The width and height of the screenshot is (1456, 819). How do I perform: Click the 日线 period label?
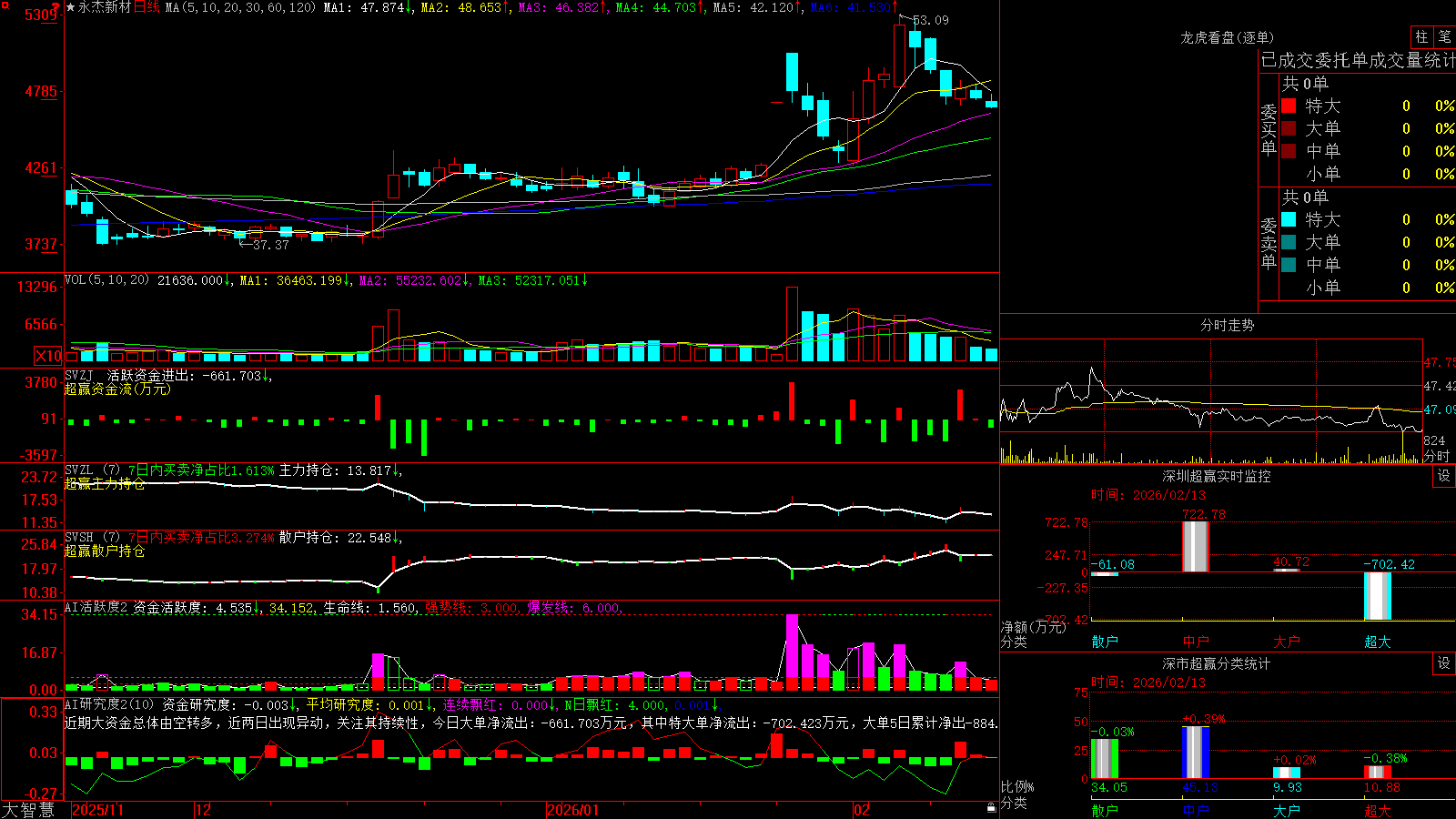(x=147, y=7)
